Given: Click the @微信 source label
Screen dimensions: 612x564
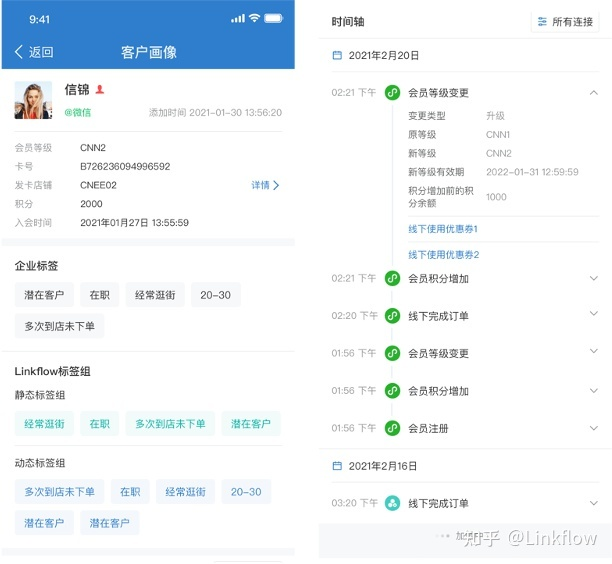Looking at the screenshot, I should coord(80,112).
